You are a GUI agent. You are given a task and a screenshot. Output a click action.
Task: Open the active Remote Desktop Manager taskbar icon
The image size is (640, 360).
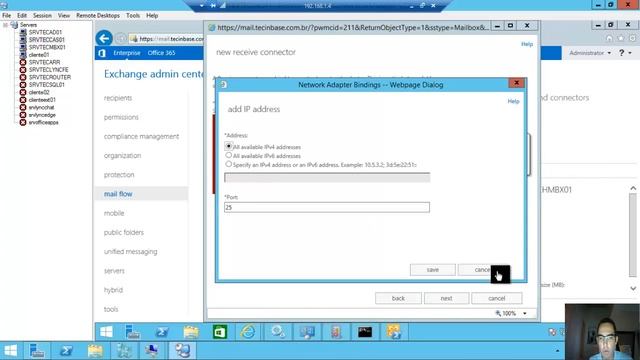tap(182, 351)
